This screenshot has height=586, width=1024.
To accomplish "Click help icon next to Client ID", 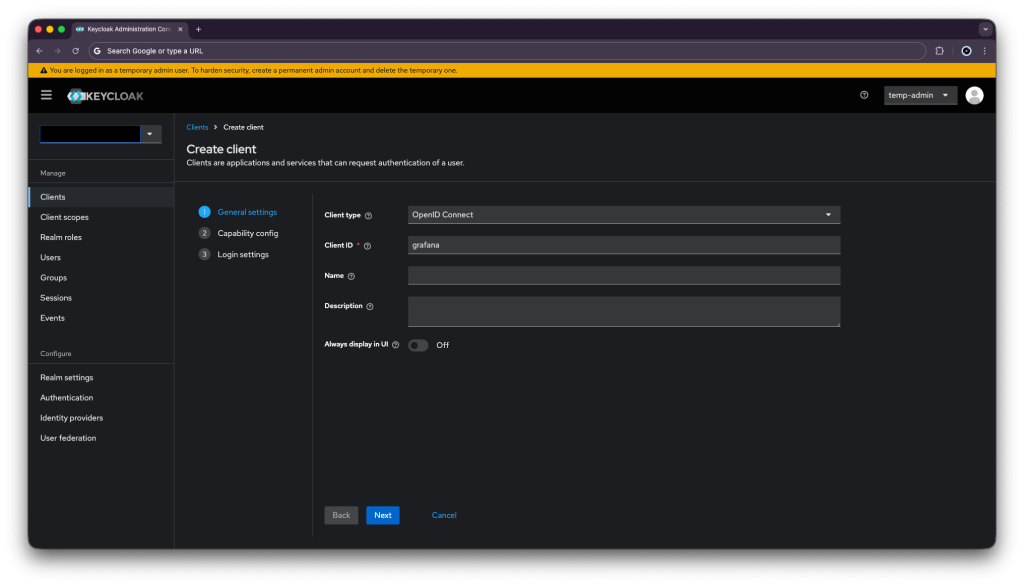I will (367, 246).
